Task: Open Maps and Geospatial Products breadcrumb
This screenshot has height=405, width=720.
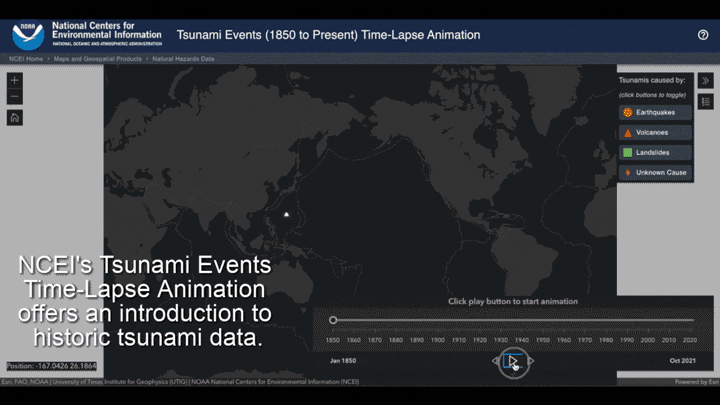Action: [97, 59]
